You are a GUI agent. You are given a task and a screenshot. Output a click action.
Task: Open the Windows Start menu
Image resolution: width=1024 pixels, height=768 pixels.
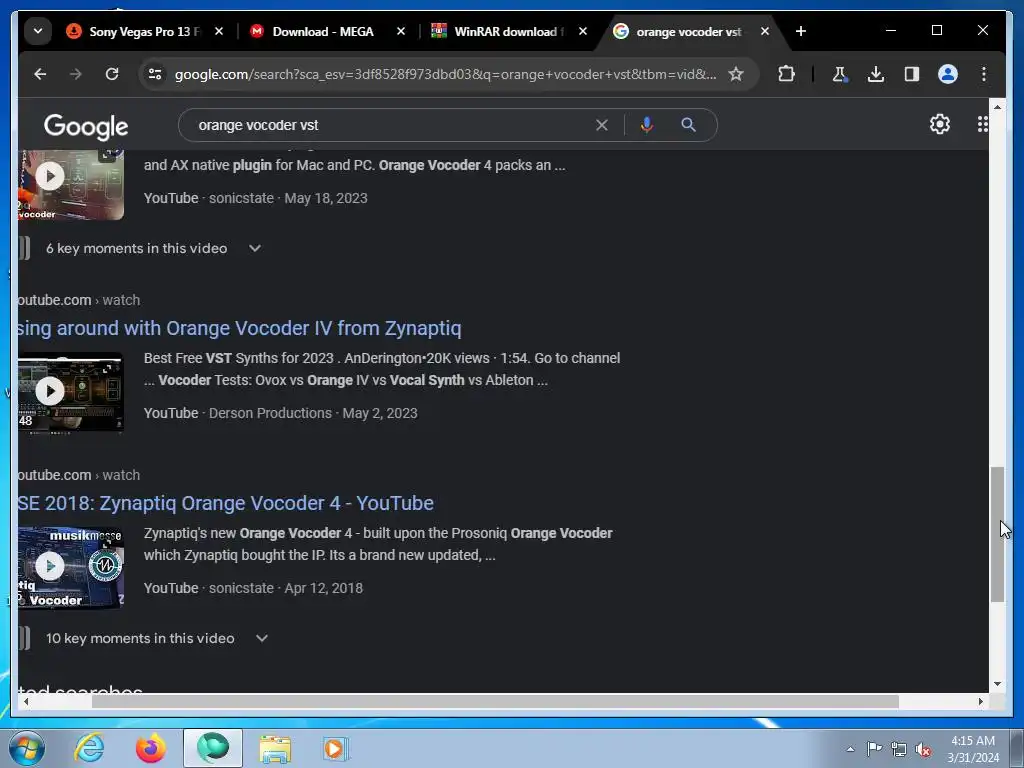click(x=26, y=748)
